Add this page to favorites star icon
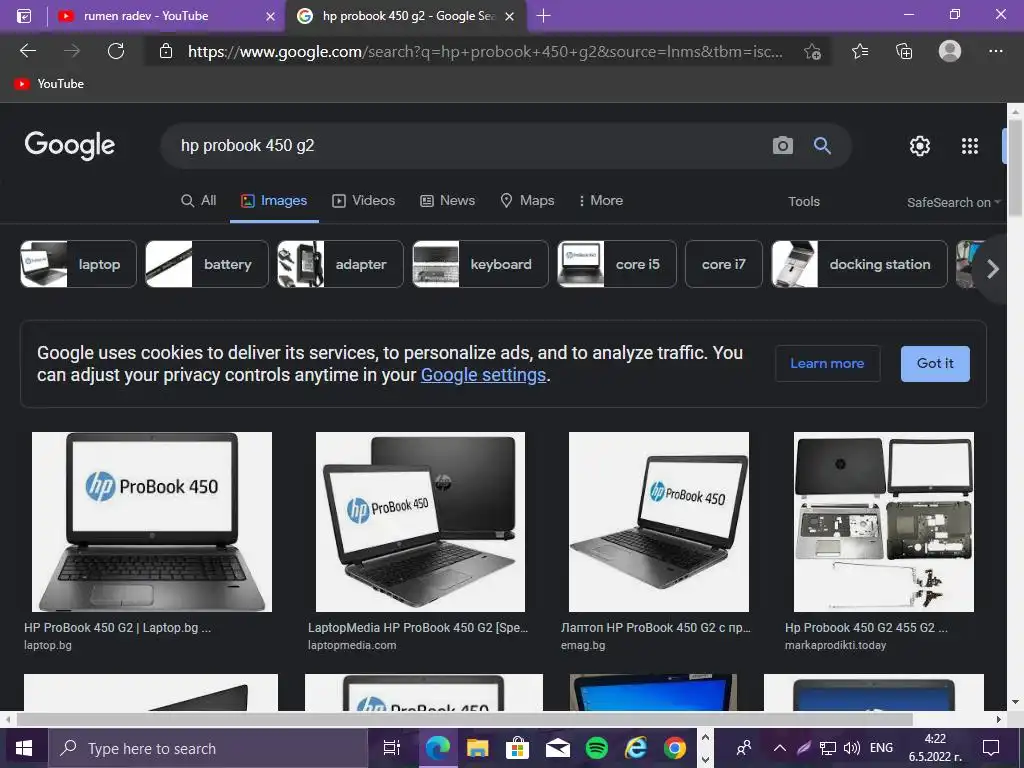Screen dimensions: 1024x768 click(x=812, y=52)
